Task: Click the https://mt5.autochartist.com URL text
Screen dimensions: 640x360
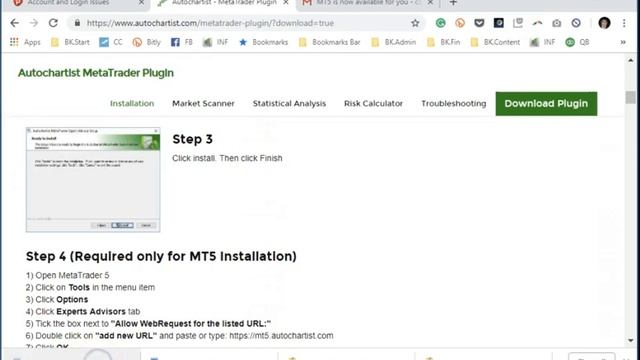Action: [281, 336]
